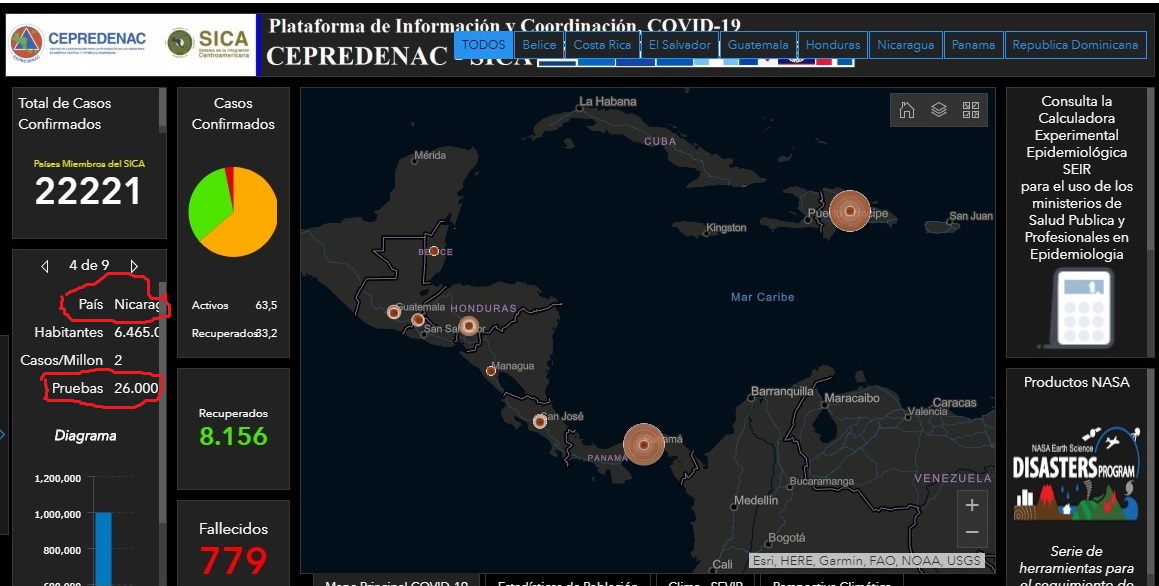Click 'Países Miembros del SICA' label

click(x=89, y=164)
